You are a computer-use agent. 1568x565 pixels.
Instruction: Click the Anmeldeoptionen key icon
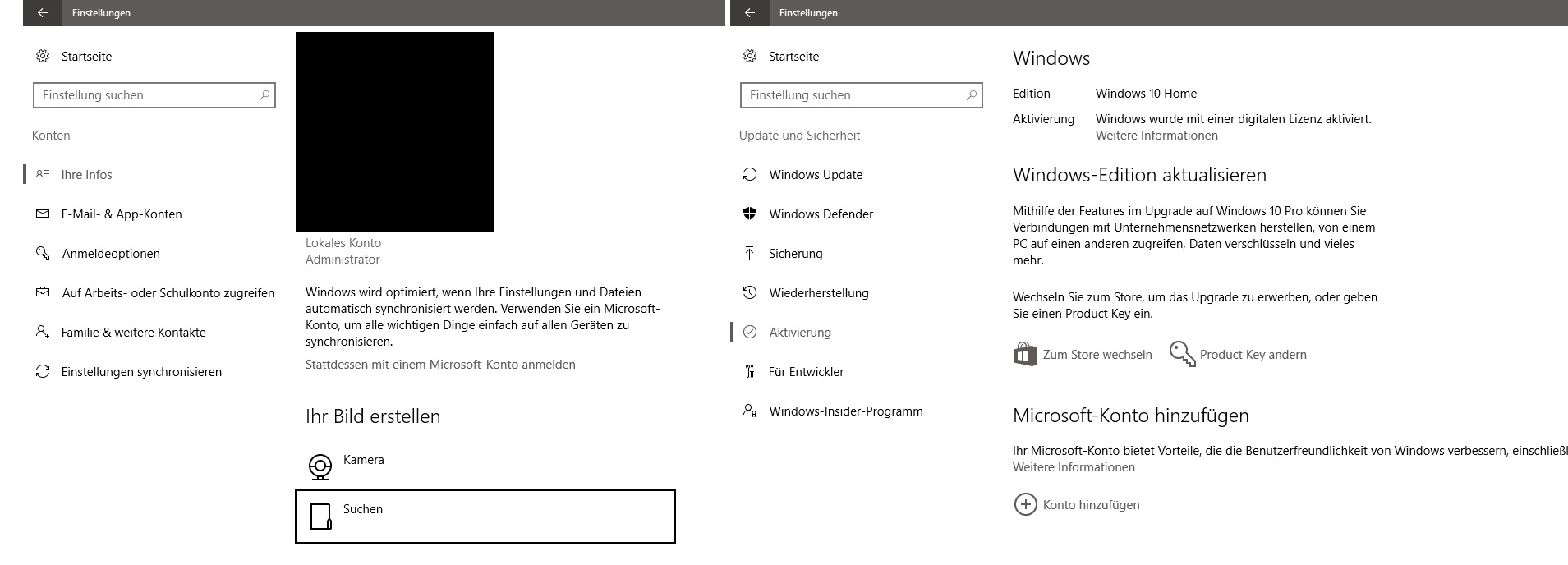click(43, 253)
